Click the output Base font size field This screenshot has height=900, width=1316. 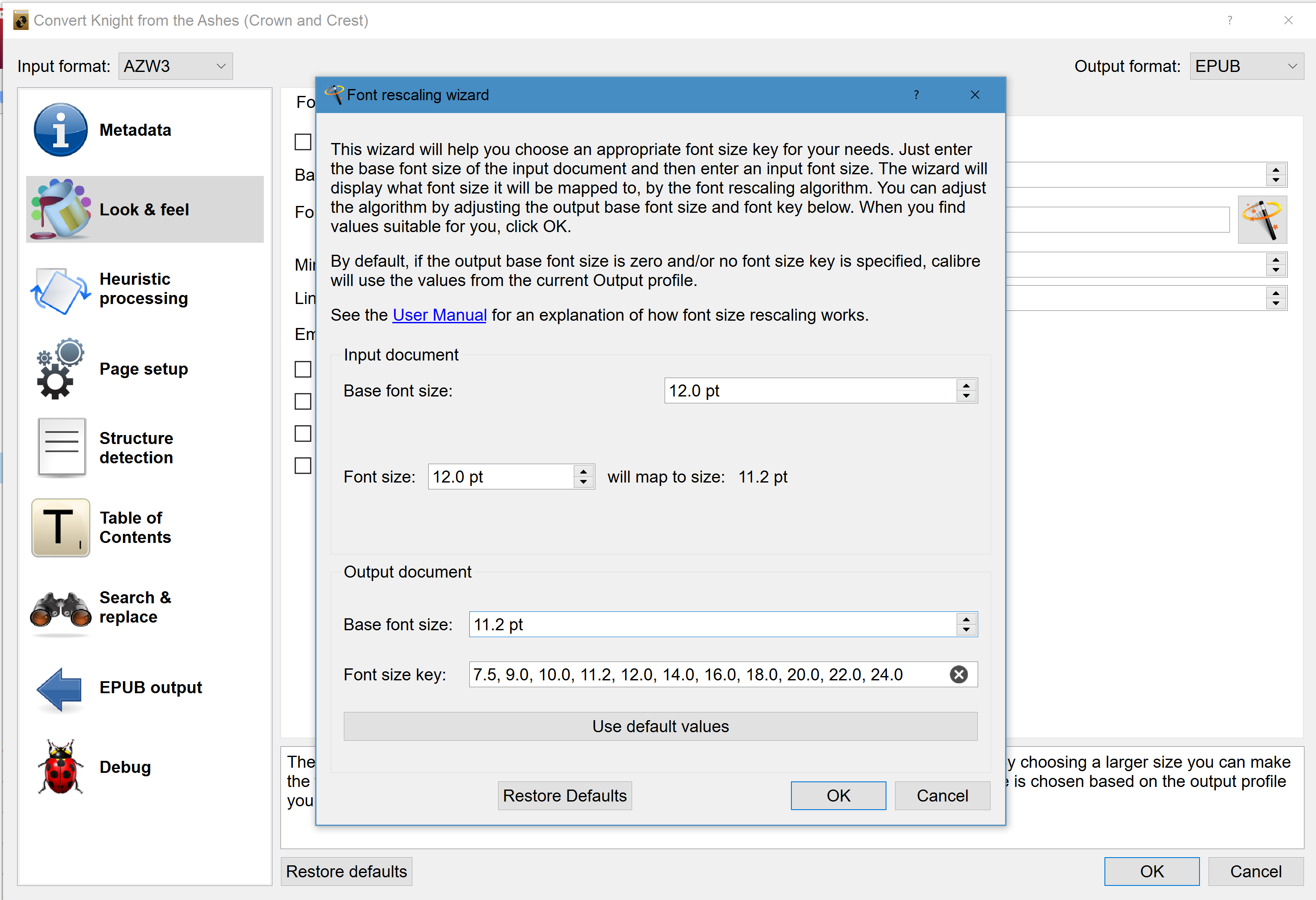(710, 624)
